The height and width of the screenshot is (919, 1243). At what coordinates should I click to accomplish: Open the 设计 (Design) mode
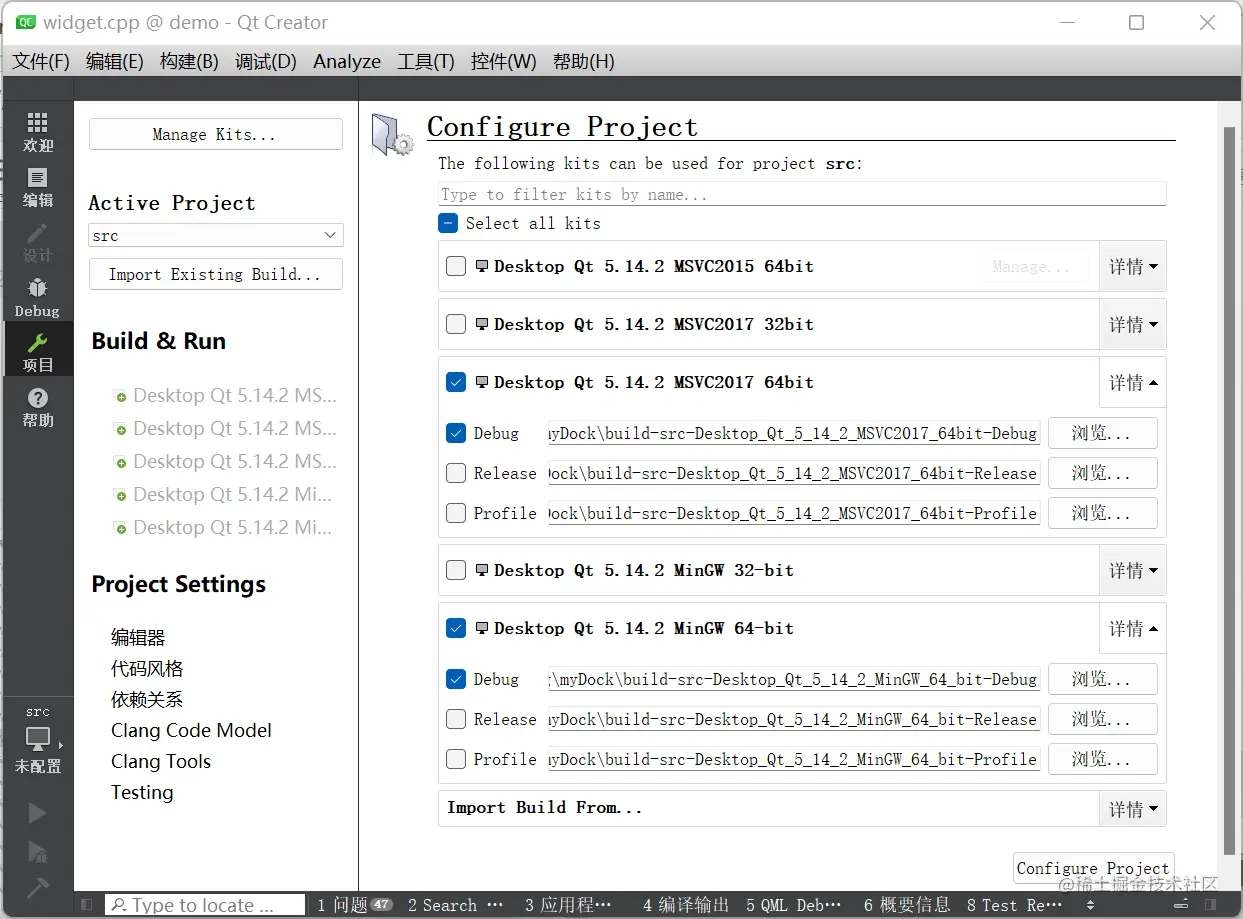pyautogui.click(x=37, y=242)
